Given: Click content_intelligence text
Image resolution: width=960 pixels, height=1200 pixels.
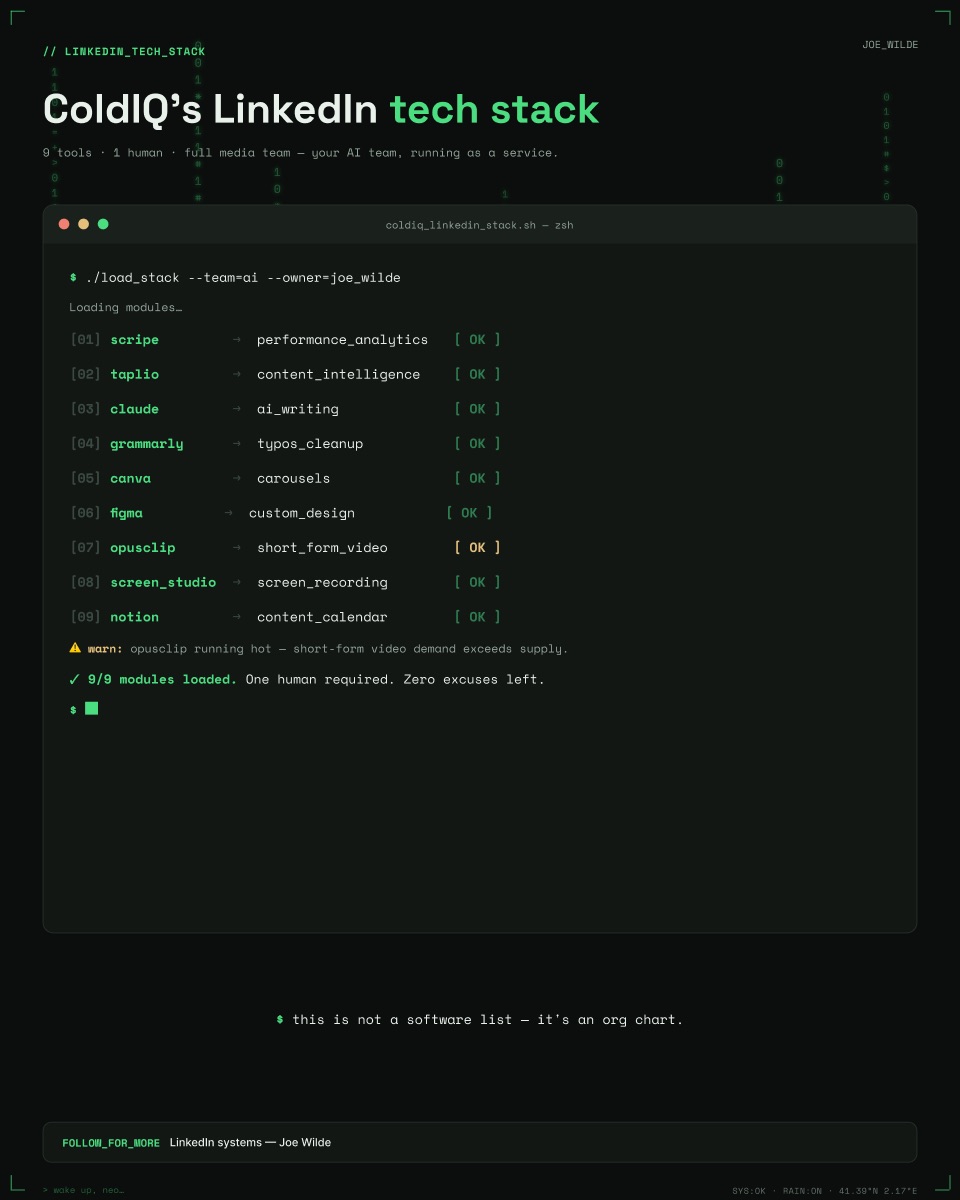Looking at the screenshot, I should point(338,374).
